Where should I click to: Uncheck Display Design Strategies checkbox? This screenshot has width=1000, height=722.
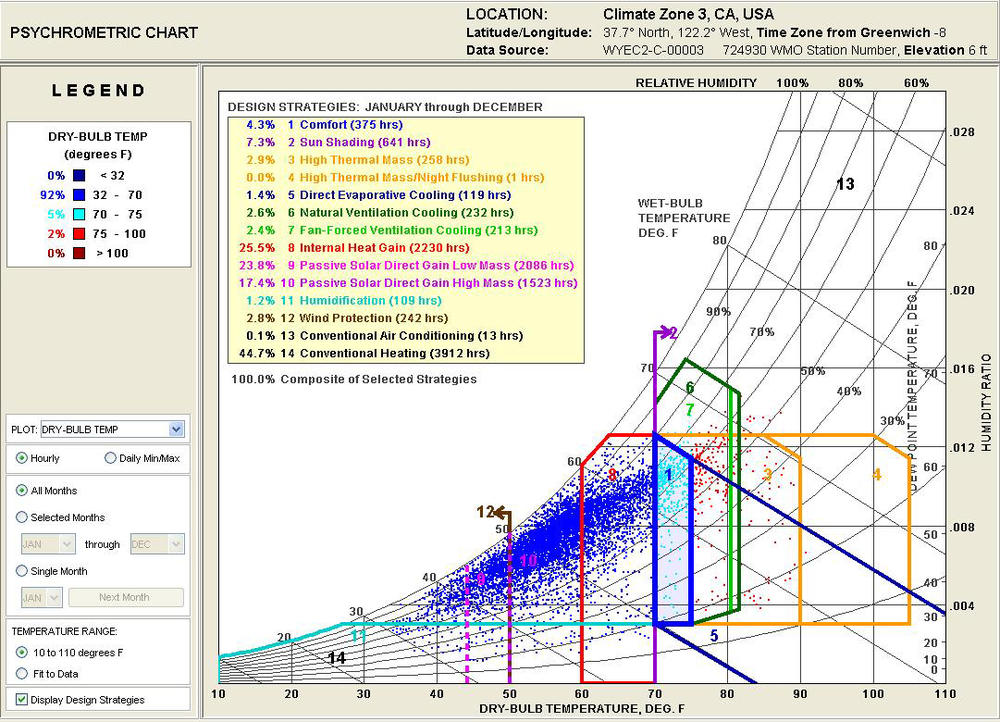coord(22,700)
